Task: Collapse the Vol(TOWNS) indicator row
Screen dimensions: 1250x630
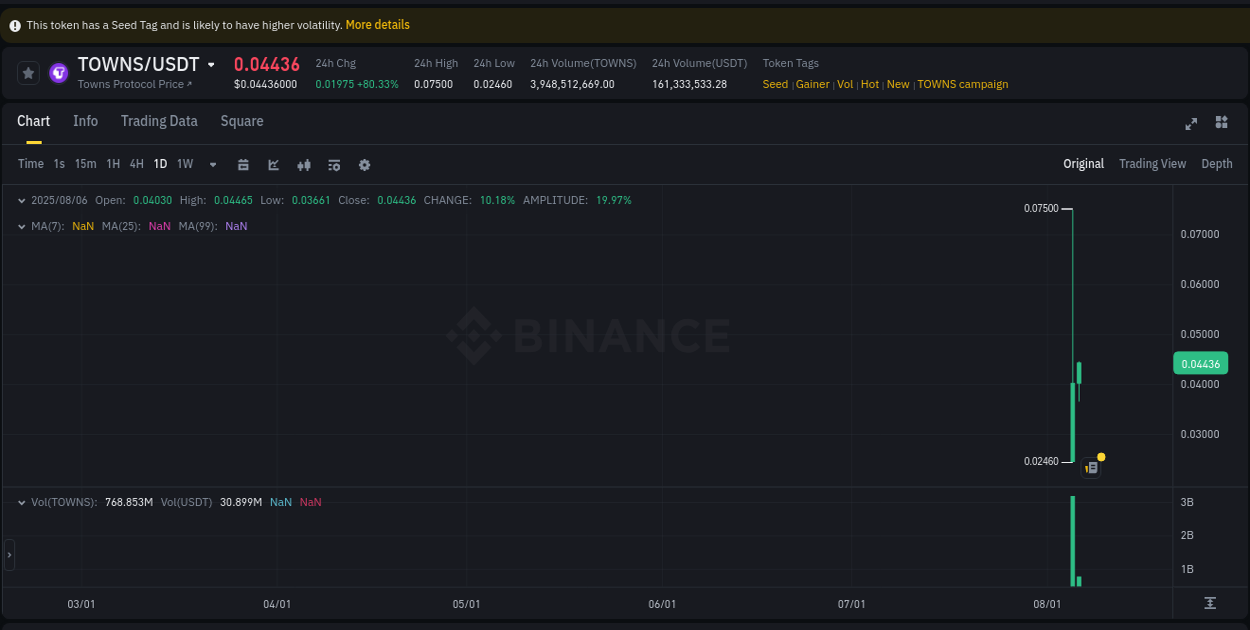Action: click(x=22, y=501)
